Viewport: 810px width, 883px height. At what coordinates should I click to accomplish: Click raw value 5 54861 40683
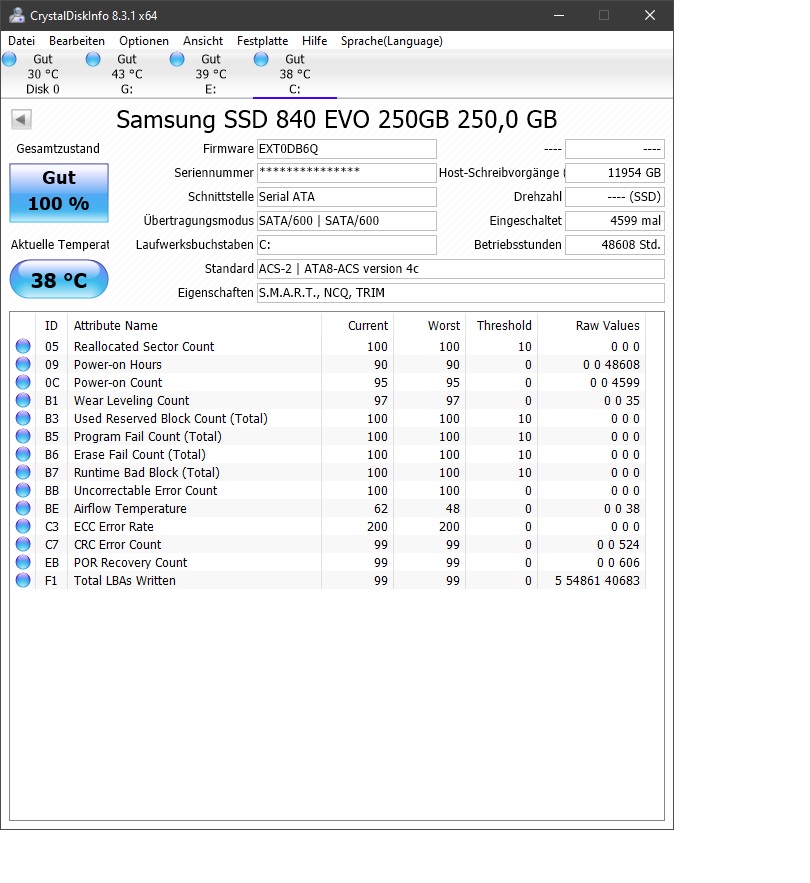[597, 581]
